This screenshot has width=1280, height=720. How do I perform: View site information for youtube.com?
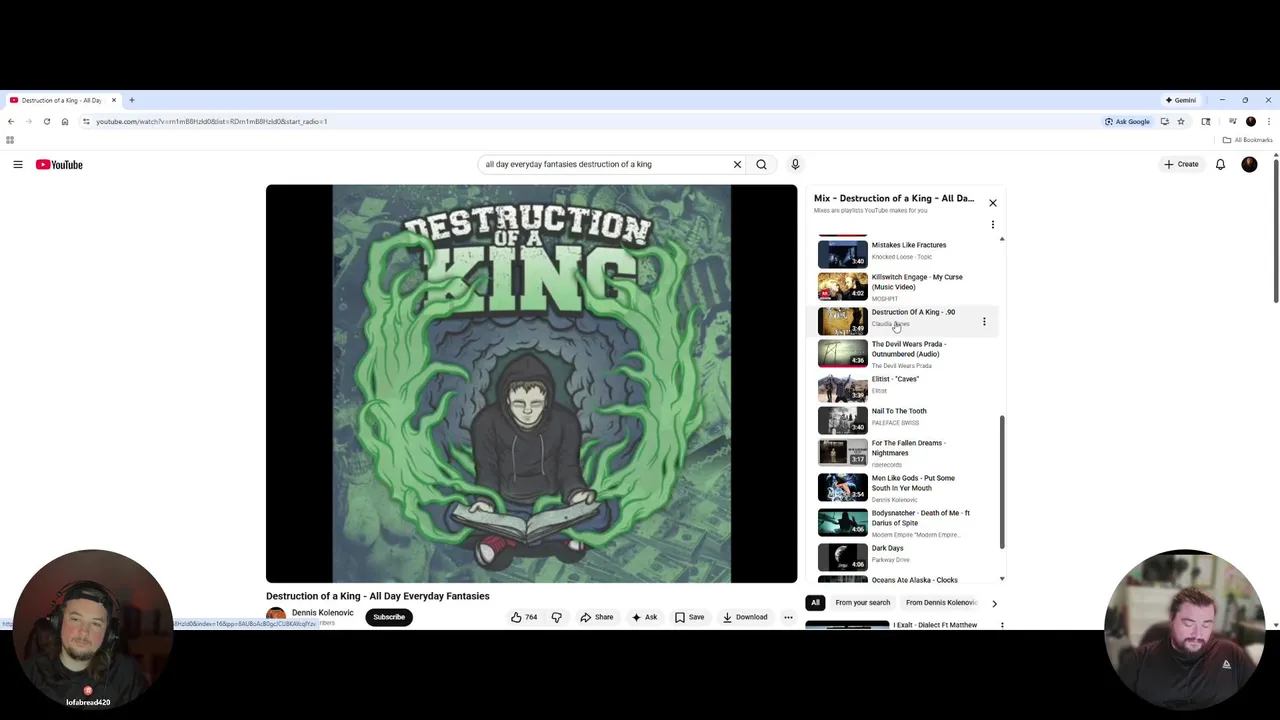pos(86,121)
